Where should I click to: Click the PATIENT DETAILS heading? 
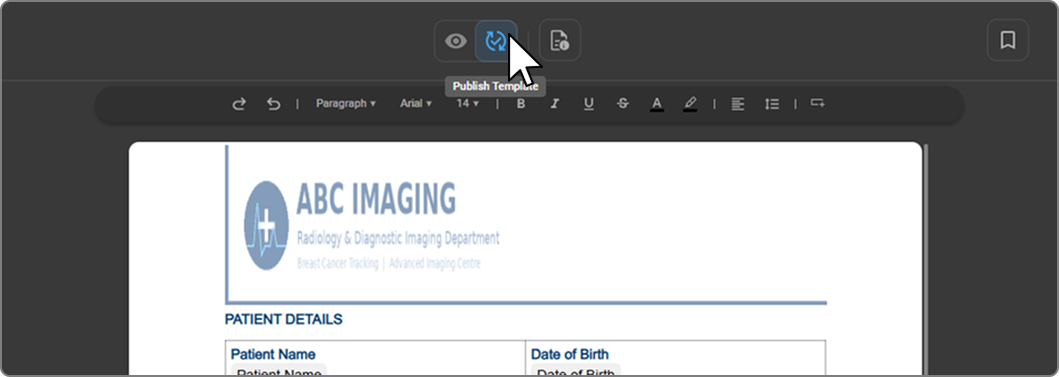tap(284, 320)
